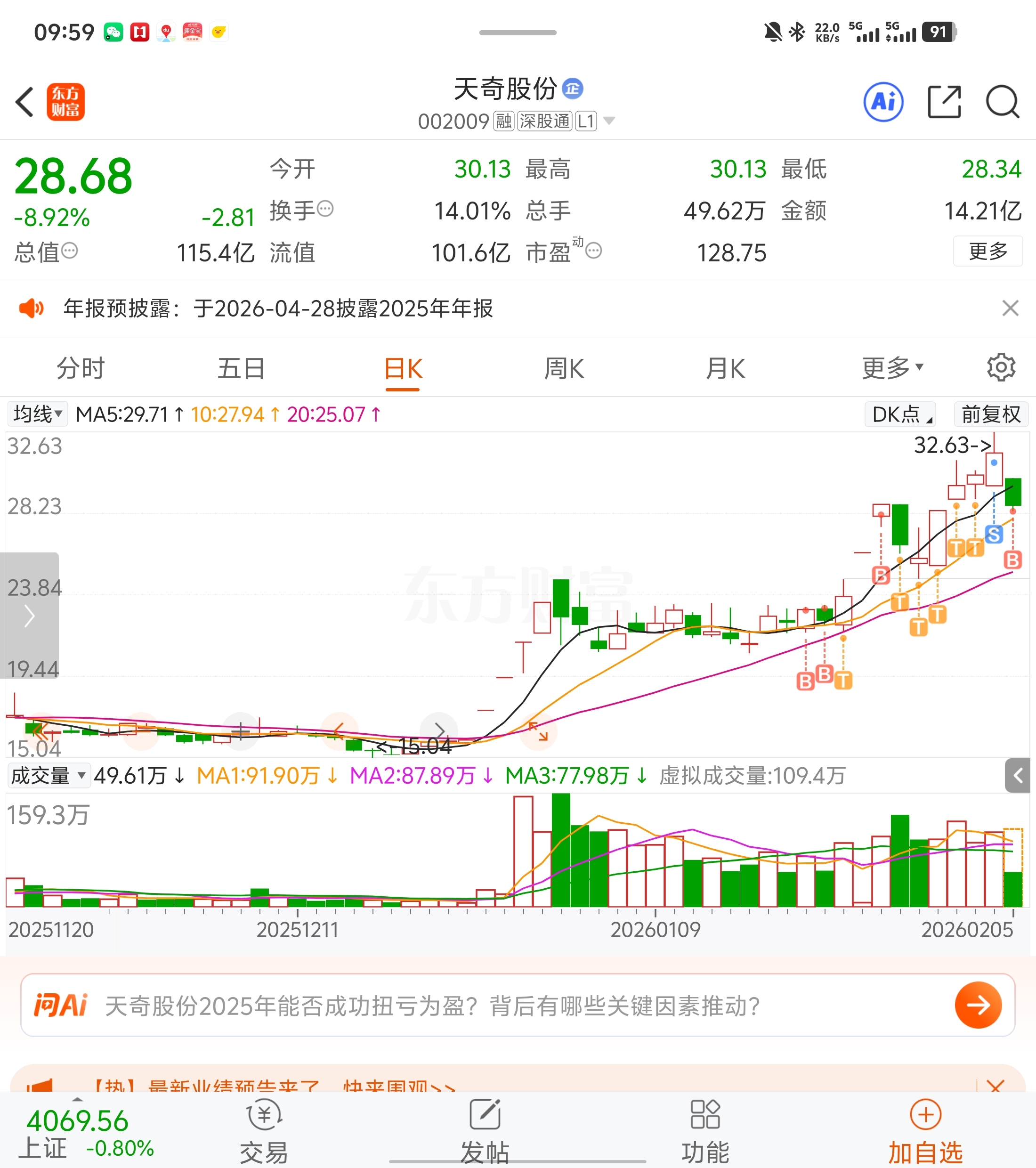Open the 成交量 indicator dropdown
Viewport: 1036px width, 1168px height.
point(49,775)
